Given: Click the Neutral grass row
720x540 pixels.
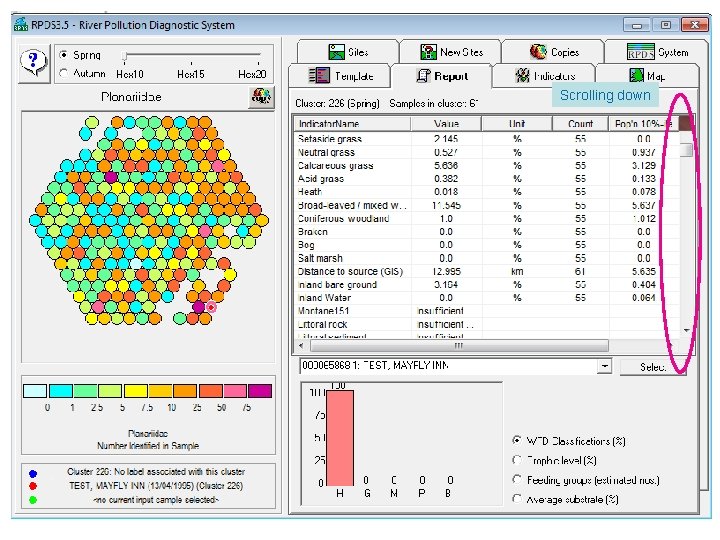Looking at the screenshot, I should tap(487, 152).
